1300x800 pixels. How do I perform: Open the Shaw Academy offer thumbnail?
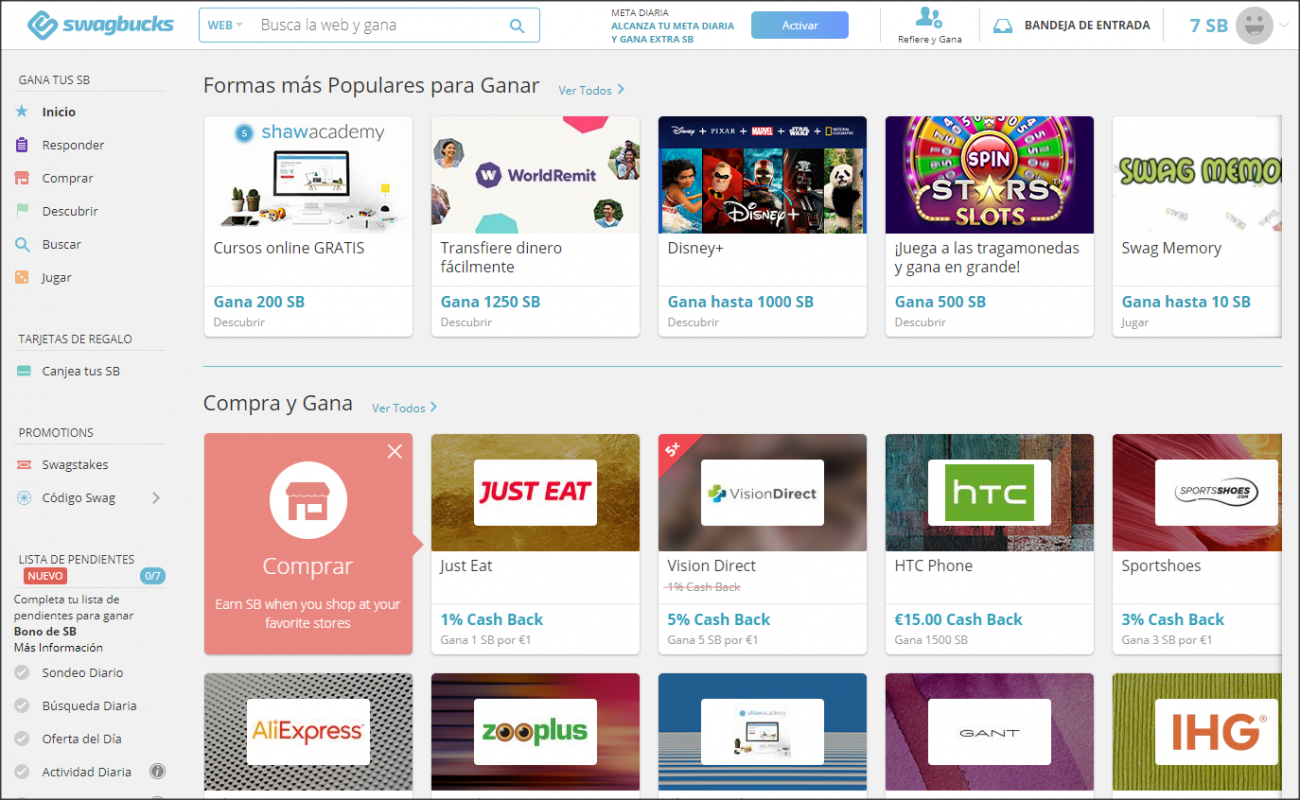pyautogui.click(x=308, y=175)
